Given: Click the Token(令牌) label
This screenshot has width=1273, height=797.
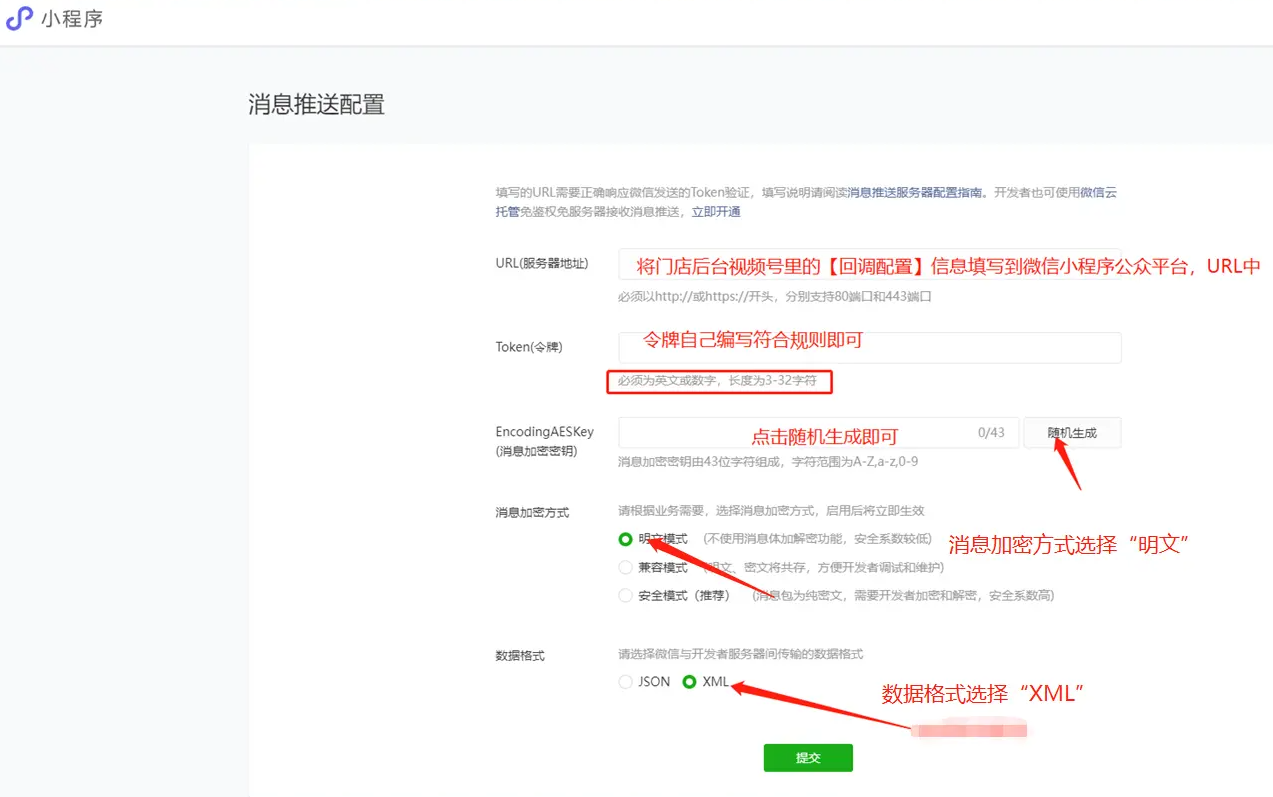Looking at the screenshot, I should click(529, 347).
